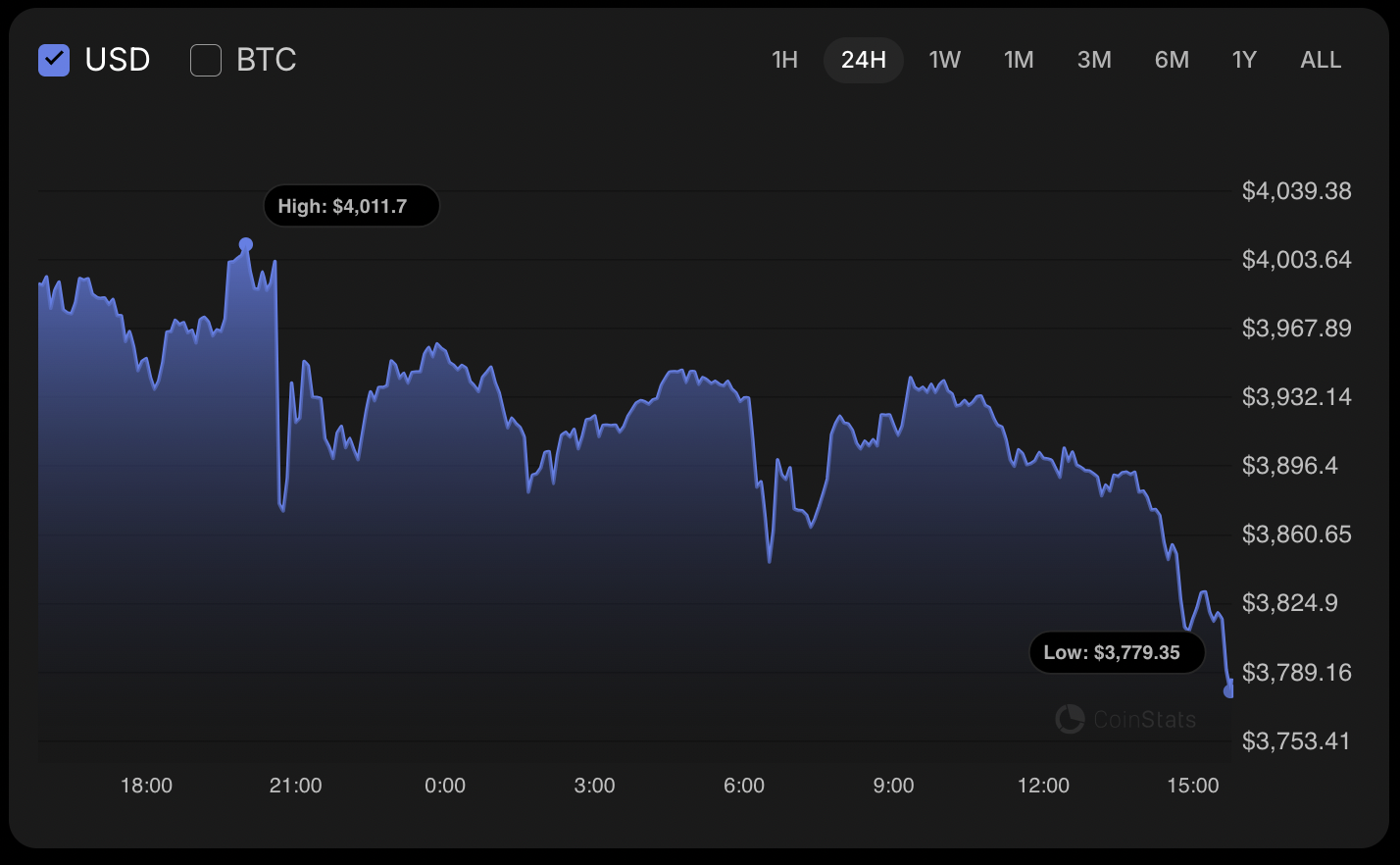Click the $4,039.38 y-axis label
1400x865 pixels.
tap(1296, 190)
